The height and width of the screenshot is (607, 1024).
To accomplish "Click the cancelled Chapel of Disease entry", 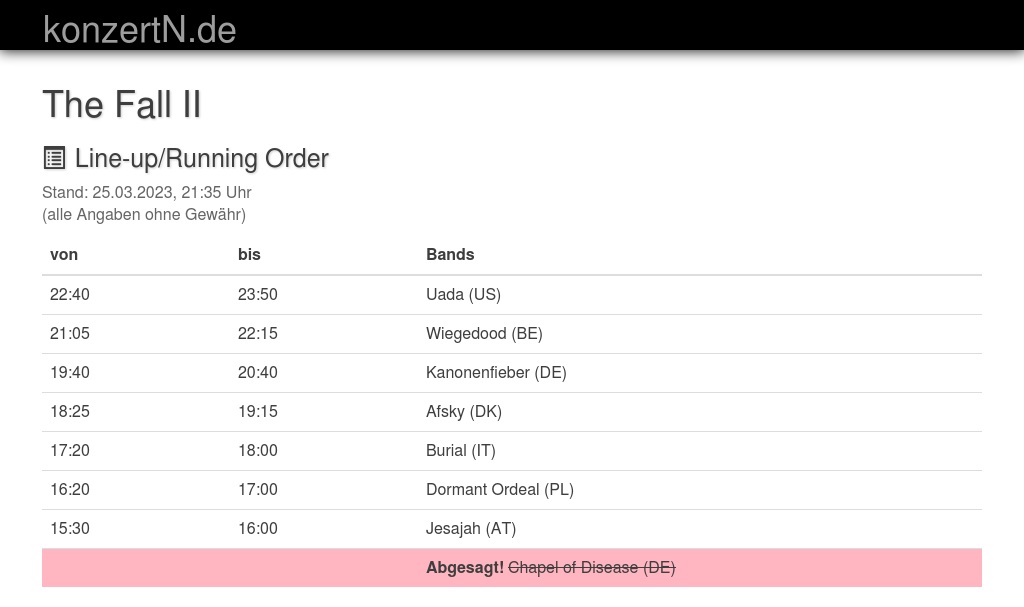I will tap(592, 567).
